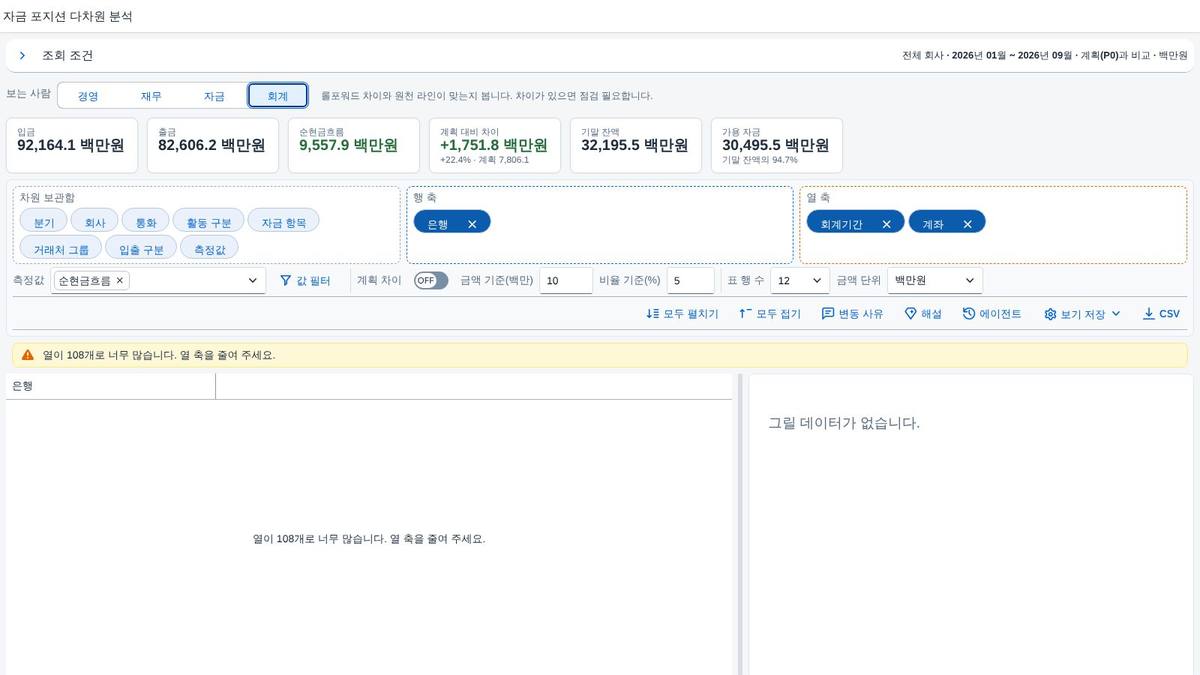
Task: Click the 모두 접기 collapse-all icon
Action: click(x=745, y=314)
